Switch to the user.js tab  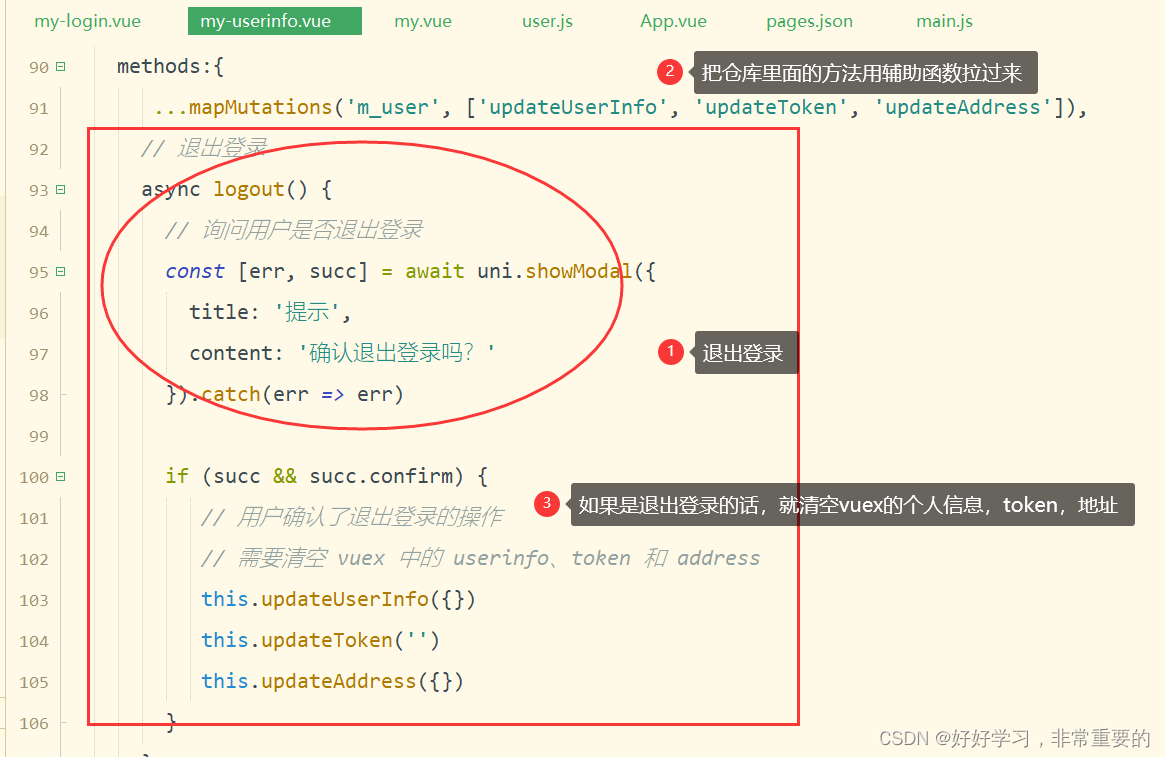pos(546,20)
